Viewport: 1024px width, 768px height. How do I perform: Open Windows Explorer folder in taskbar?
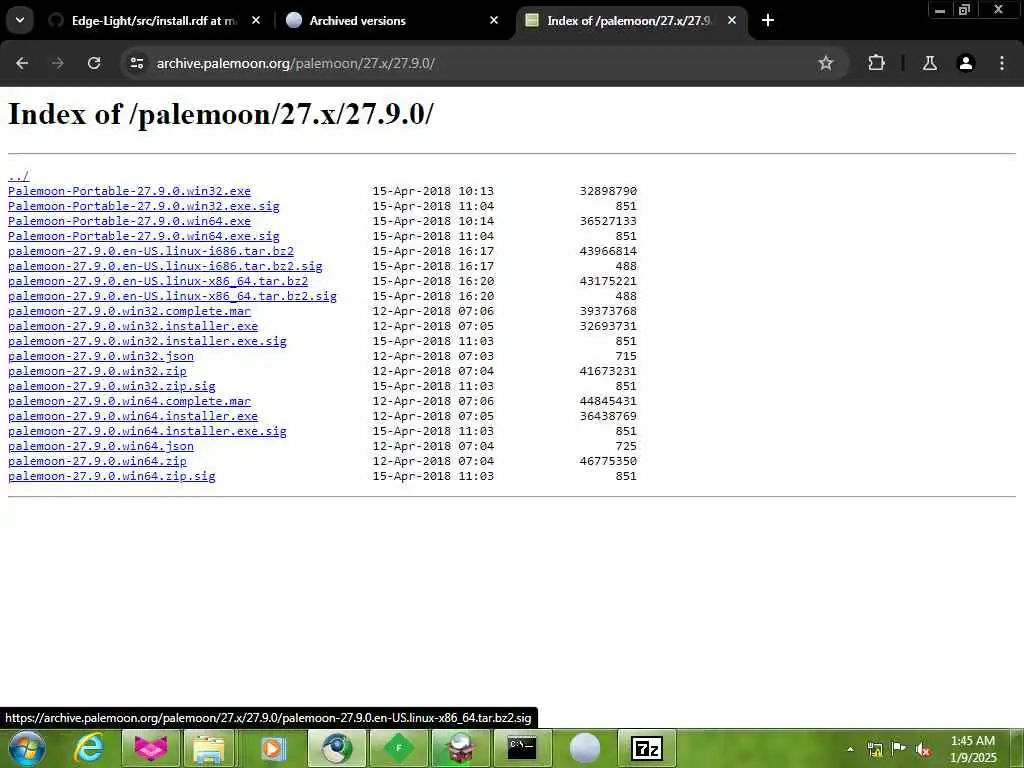208,748
